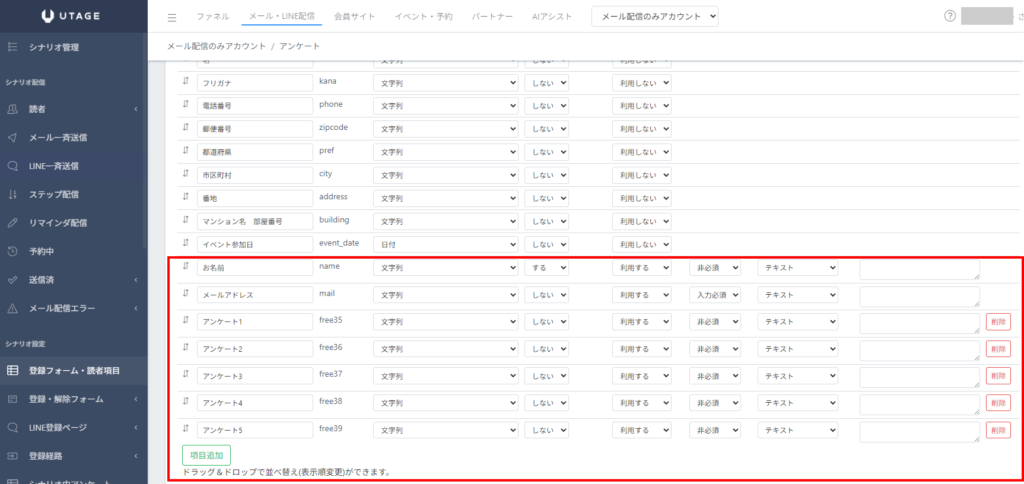
Task: Expand the 読者 sidebar submenu chevron
Action: point(135,109)
